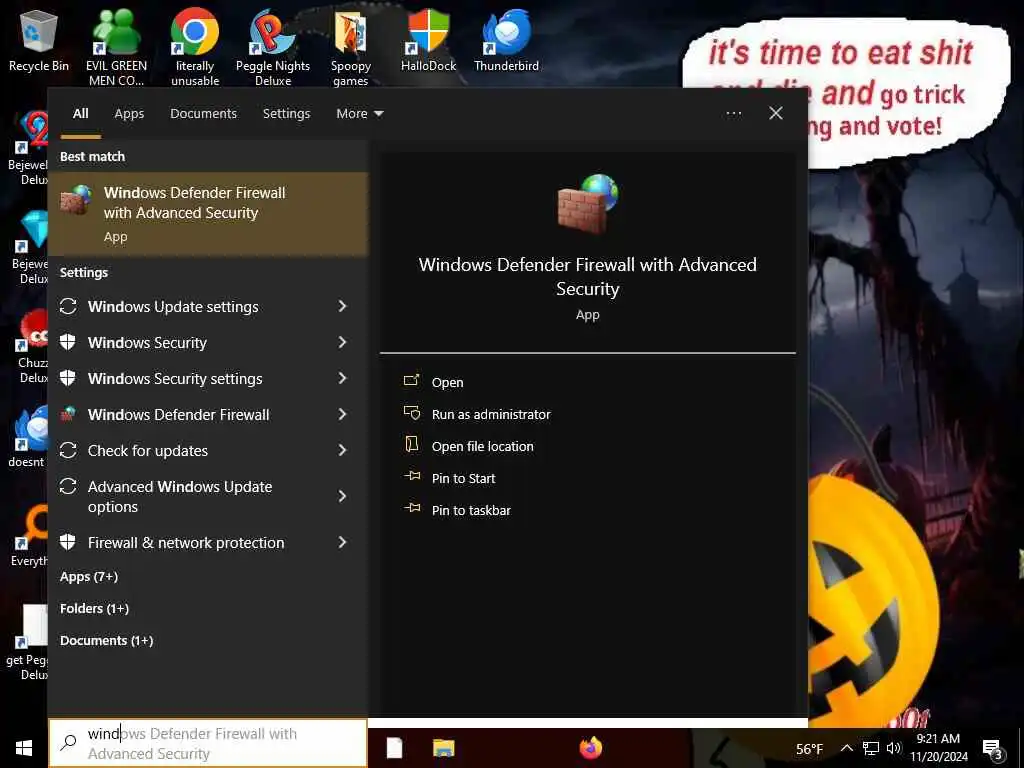Viewport: 1024px width, 768px height.
Task: Open File Explorer from the taskbar
Action: tap(443, 748)
